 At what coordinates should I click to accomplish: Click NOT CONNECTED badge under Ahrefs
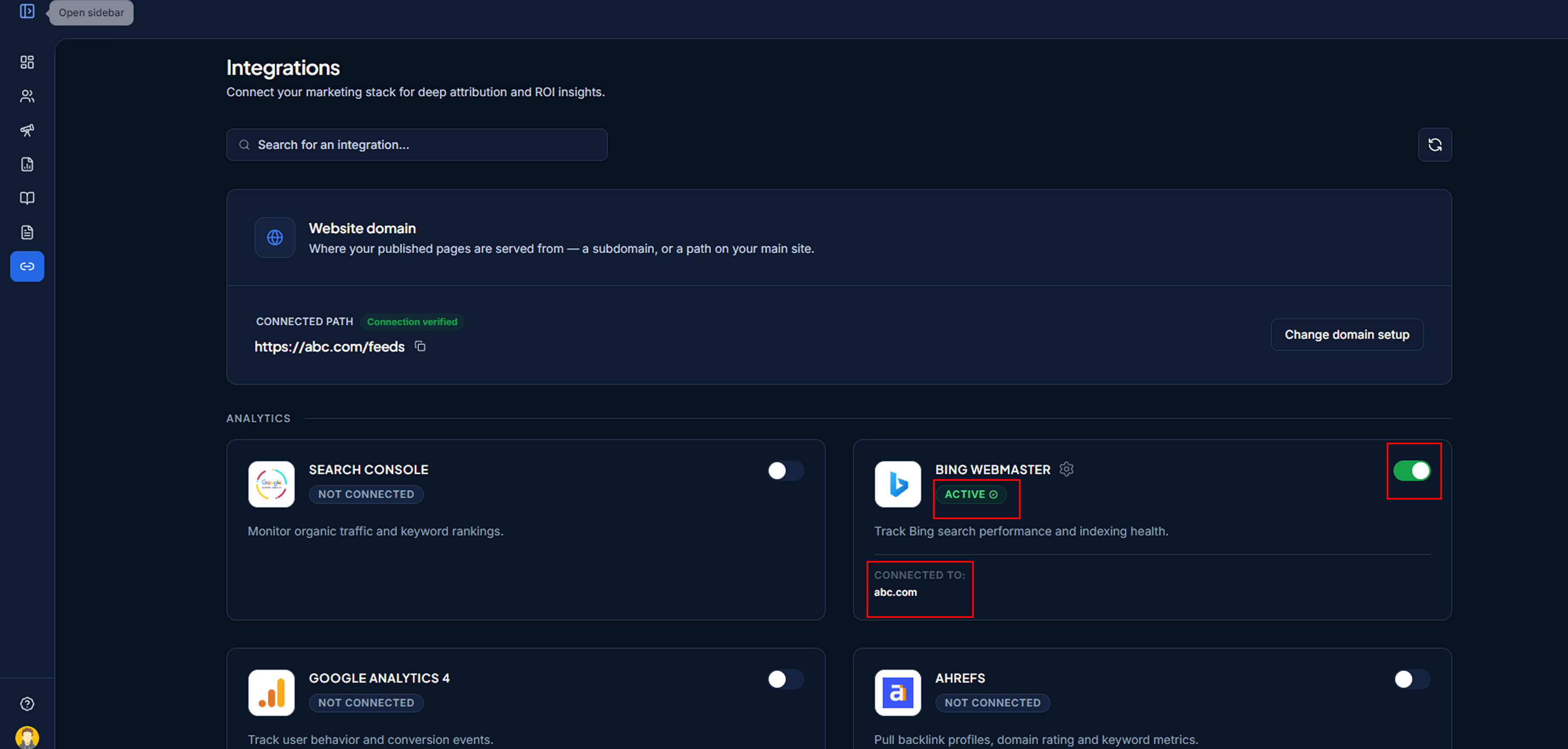[992, 703]
